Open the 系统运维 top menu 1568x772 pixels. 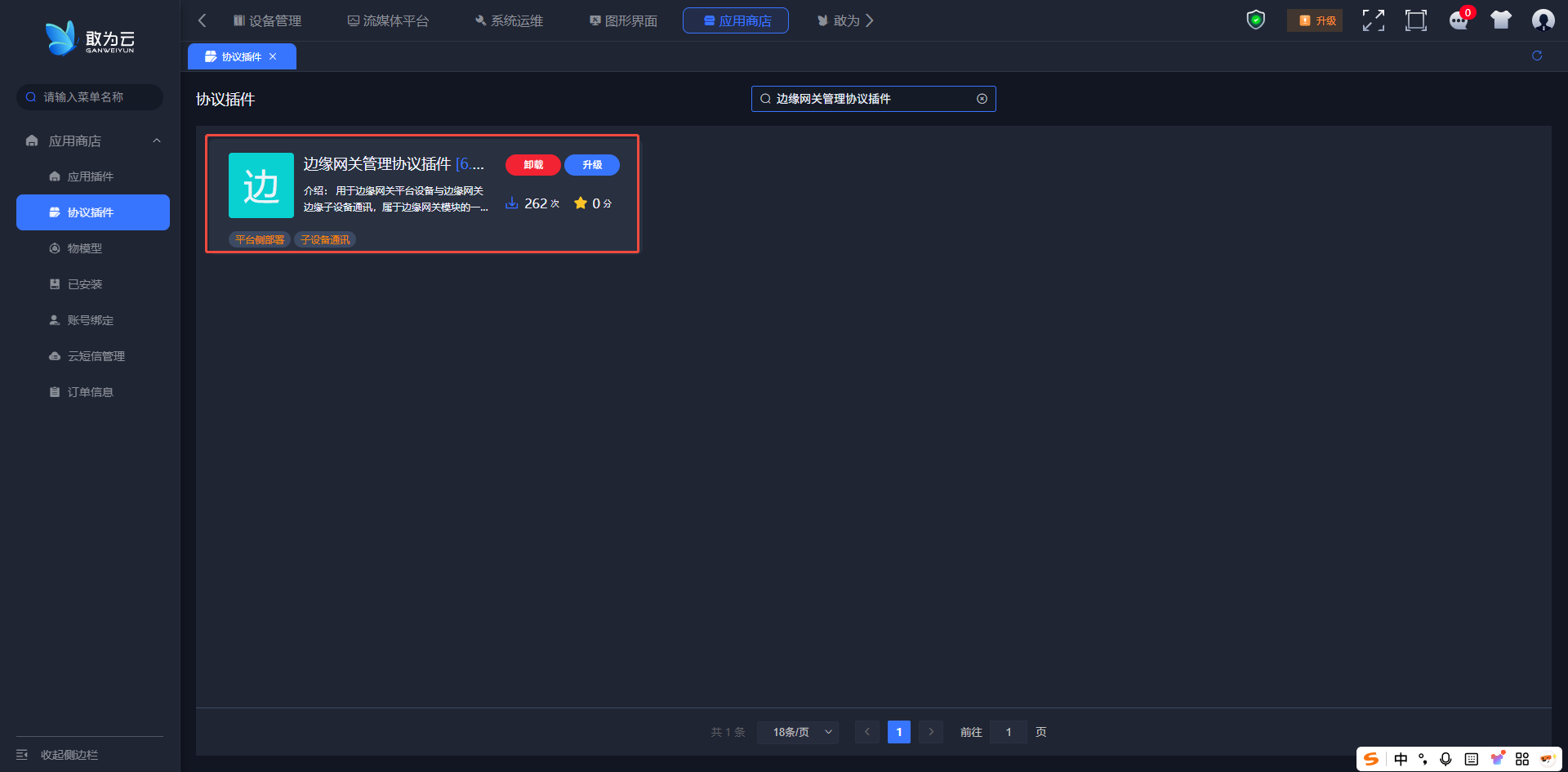[x=509, y=20]
